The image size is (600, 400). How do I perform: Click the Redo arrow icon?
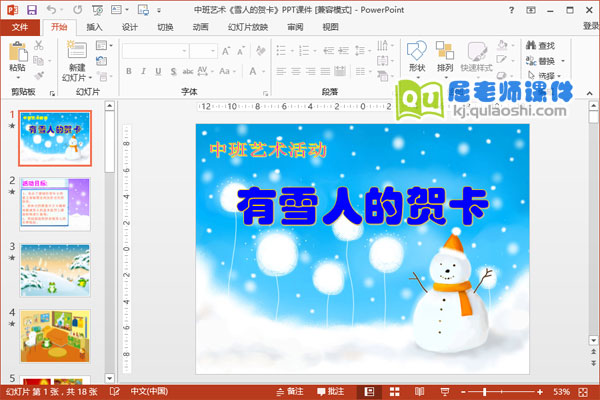[78, 10]
